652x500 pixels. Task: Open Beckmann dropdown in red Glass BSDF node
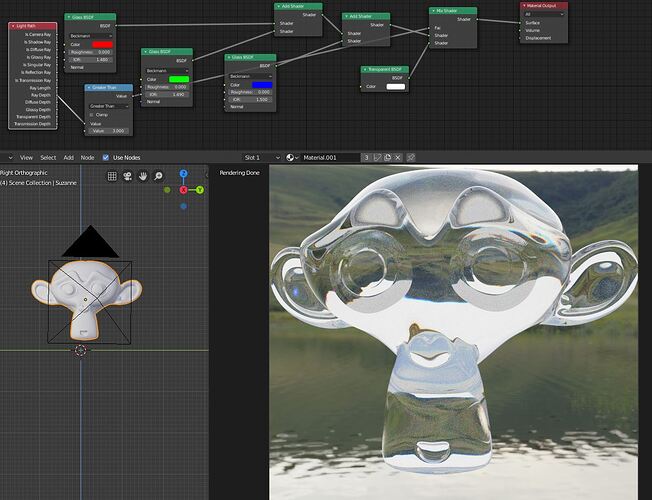[x=91, y=36]
